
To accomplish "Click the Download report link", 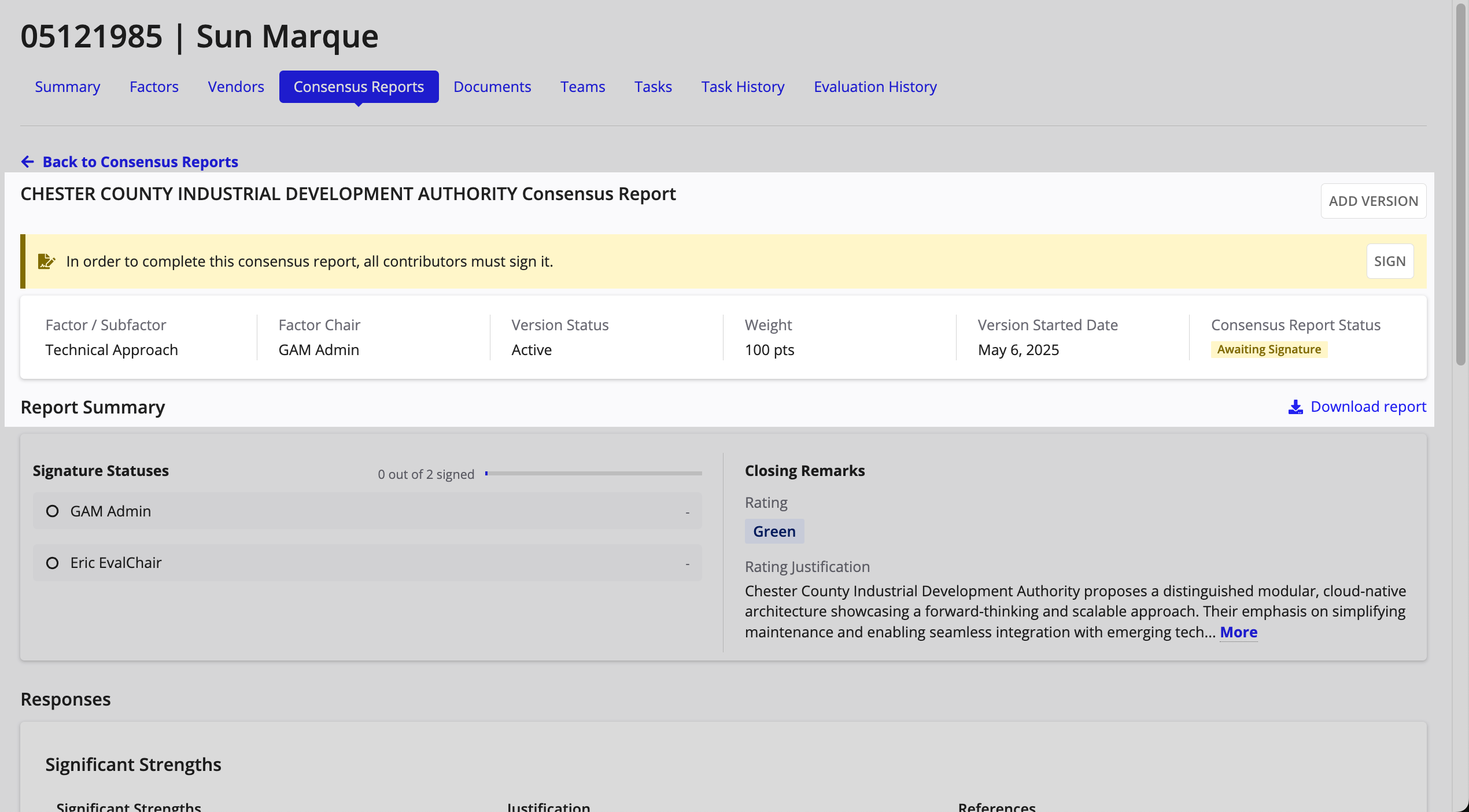I will point(1368,407).
